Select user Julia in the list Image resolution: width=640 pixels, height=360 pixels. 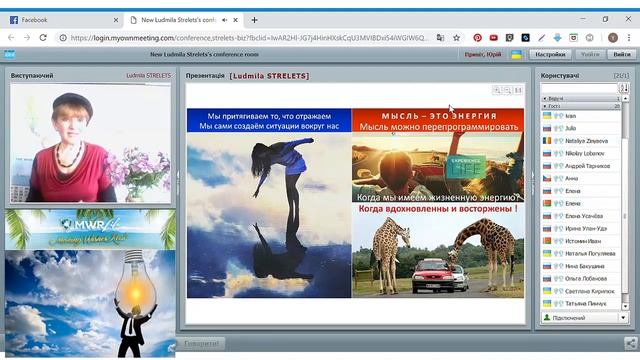(581, 128)
